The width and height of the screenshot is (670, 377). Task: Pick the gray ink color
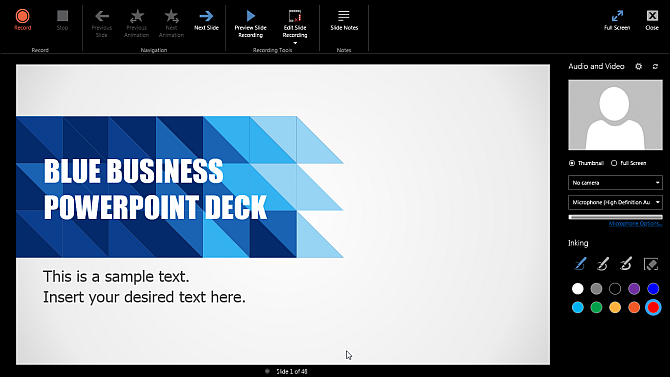596,289
